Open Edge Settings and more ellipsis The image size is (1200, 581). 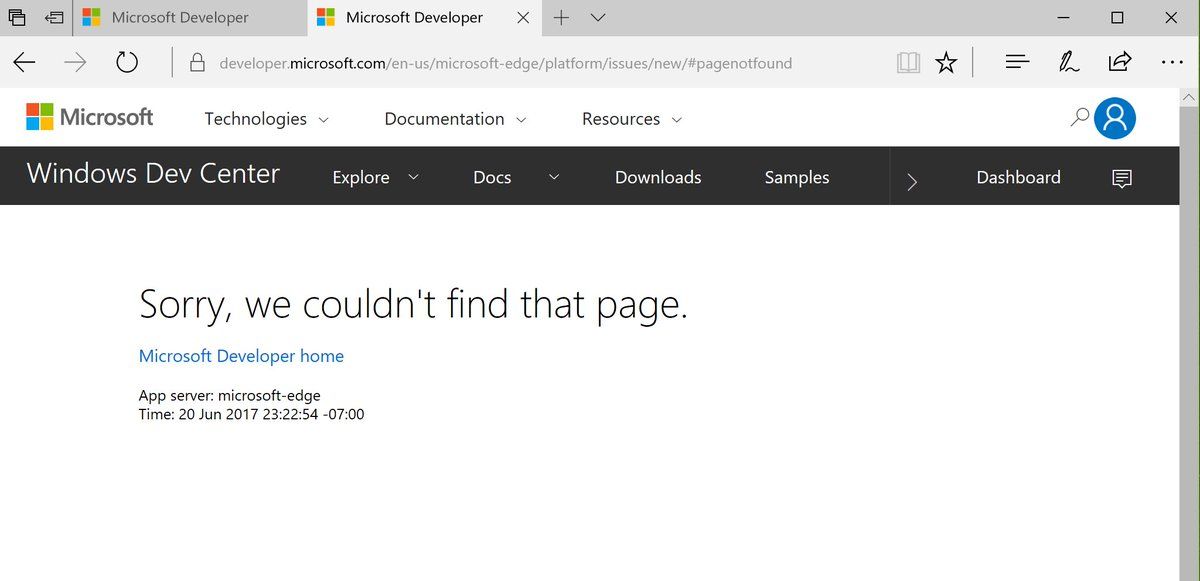coord(1172,63)
